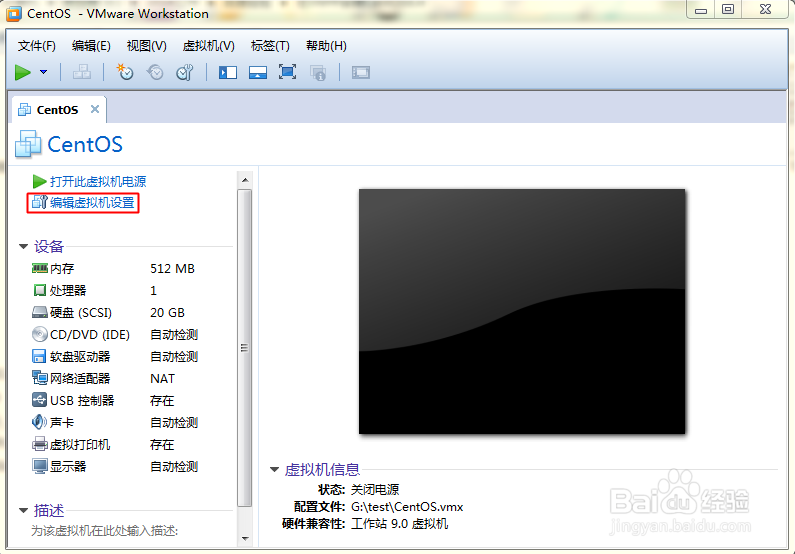The height and width of the screenshot is (554, 795).
Task: Open the 视图(V) menu
Action: [147, 46]
